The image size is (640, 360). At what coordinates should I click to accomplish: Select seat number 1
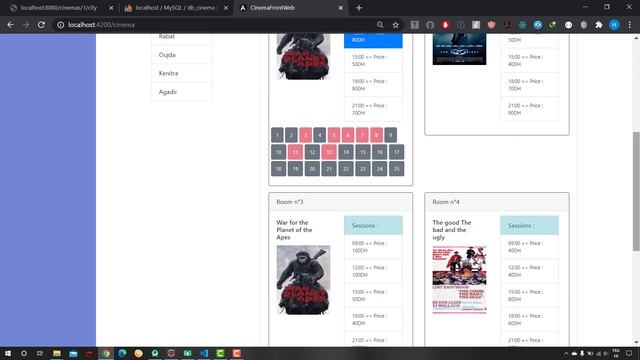pos(277,135)
